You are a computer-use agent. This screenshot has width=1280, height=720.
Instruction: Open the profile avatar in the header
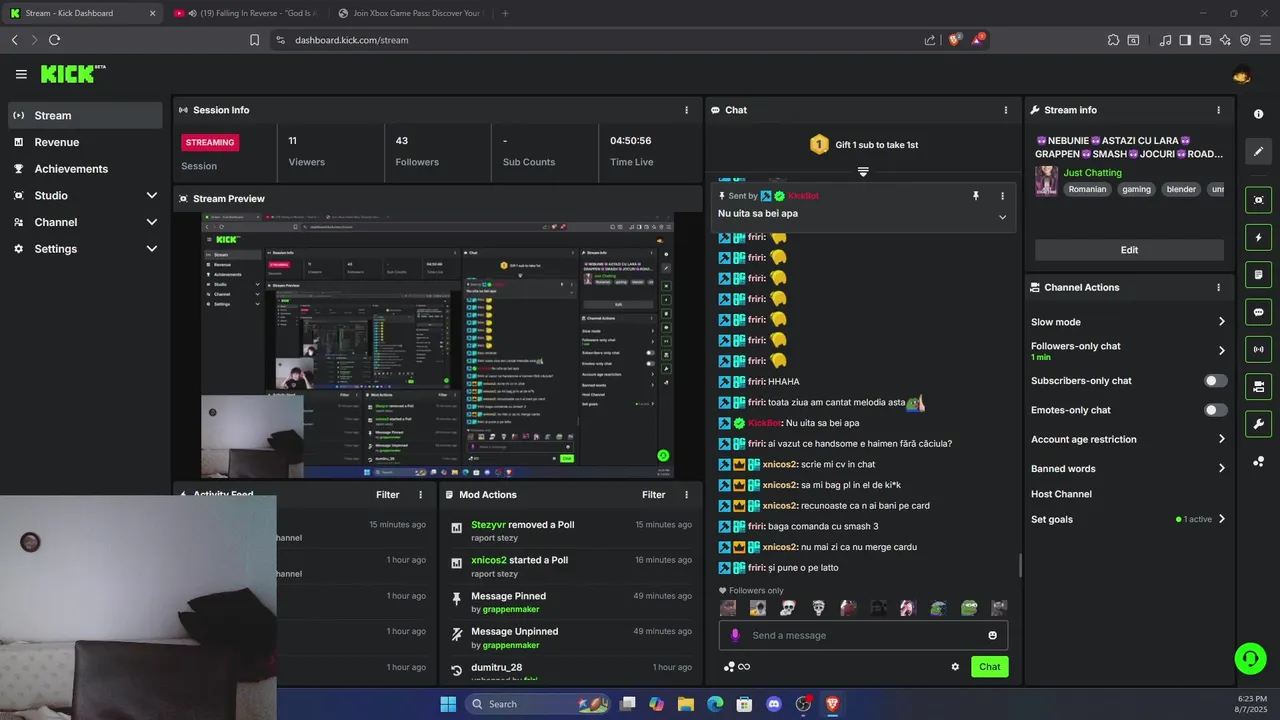pos(1242,74)
